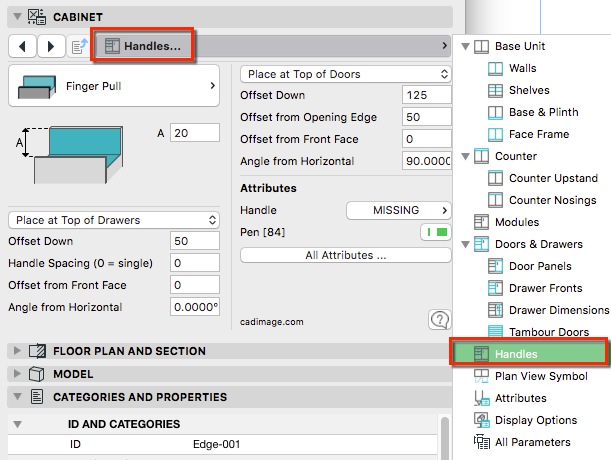Image resolution: width=611 pixels, height=460 pixels.
Task: Click the help question mark speech bubble
Action: (x=439, y=320)
